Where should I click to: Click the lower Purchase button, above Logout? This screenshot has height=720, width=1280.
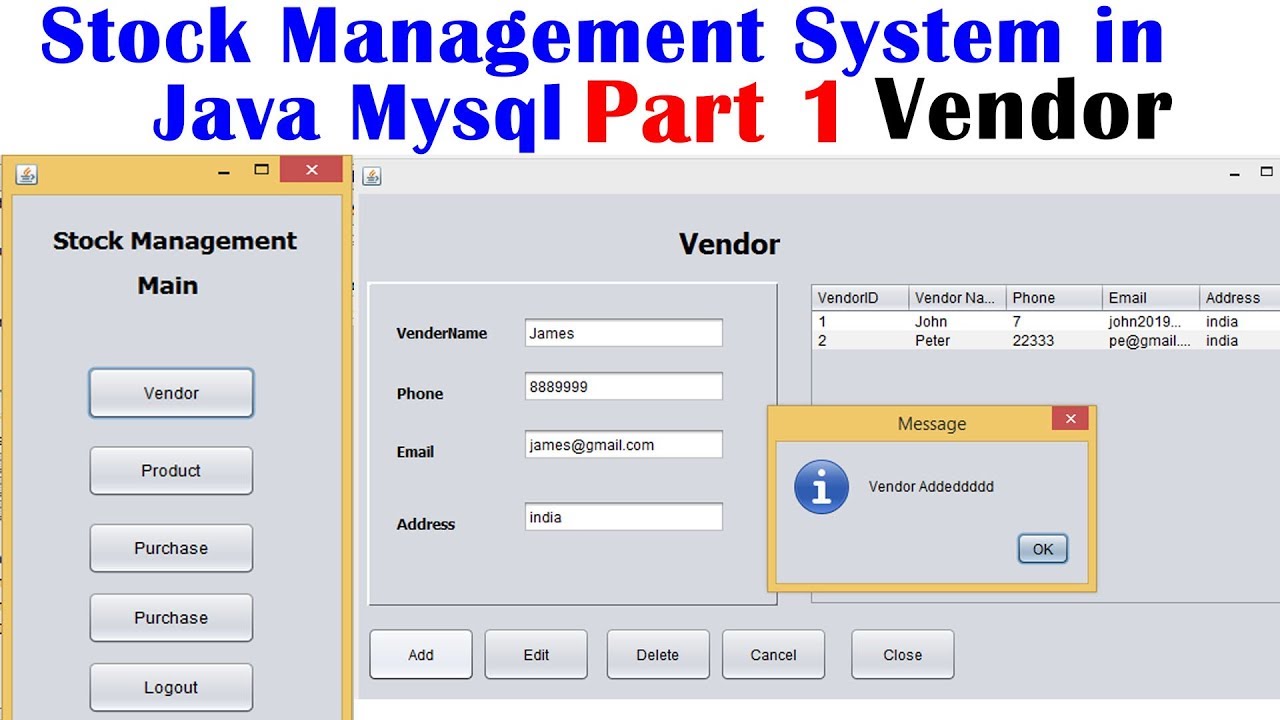(171, 618)
